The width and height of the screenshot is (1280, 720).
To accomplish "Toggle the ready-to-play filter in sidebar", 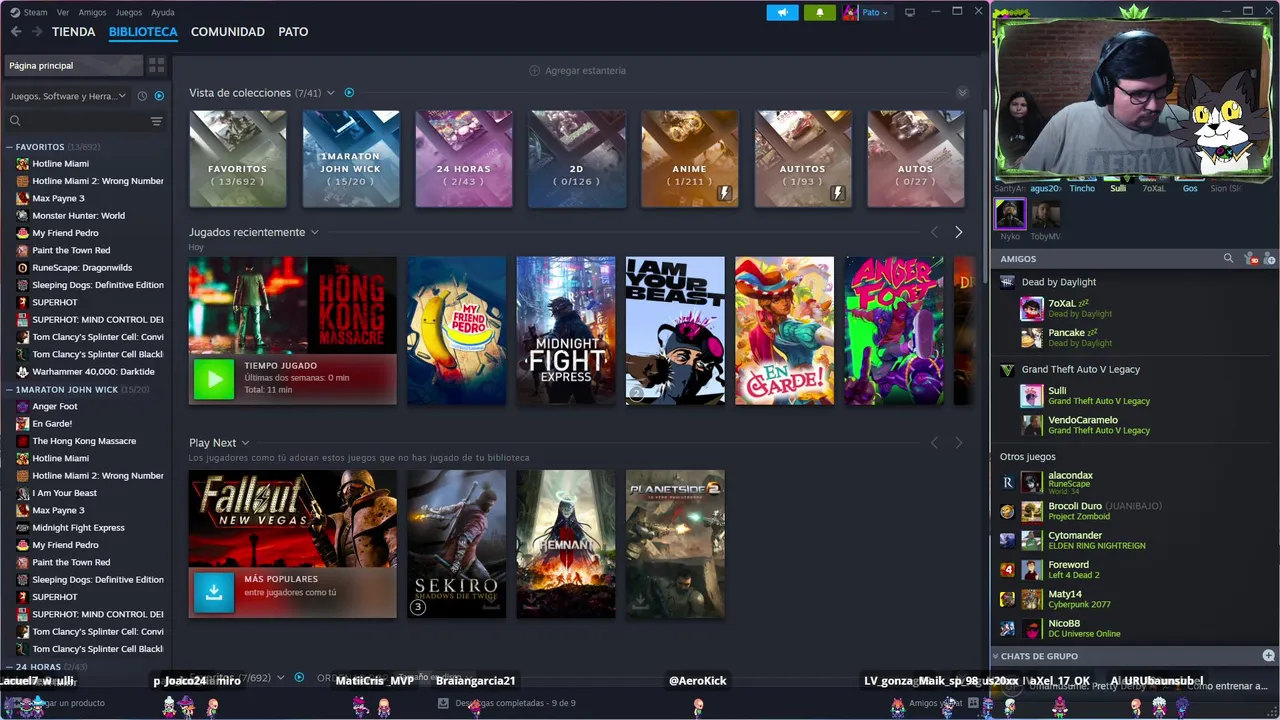I will (x=159, y=96).
